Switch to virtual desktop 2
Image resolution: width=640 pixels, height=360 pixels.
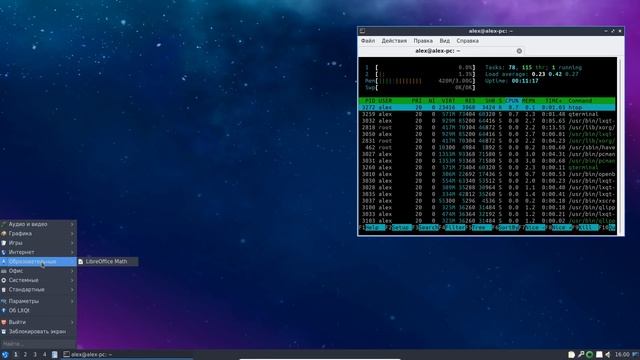(x=25, y=355)
